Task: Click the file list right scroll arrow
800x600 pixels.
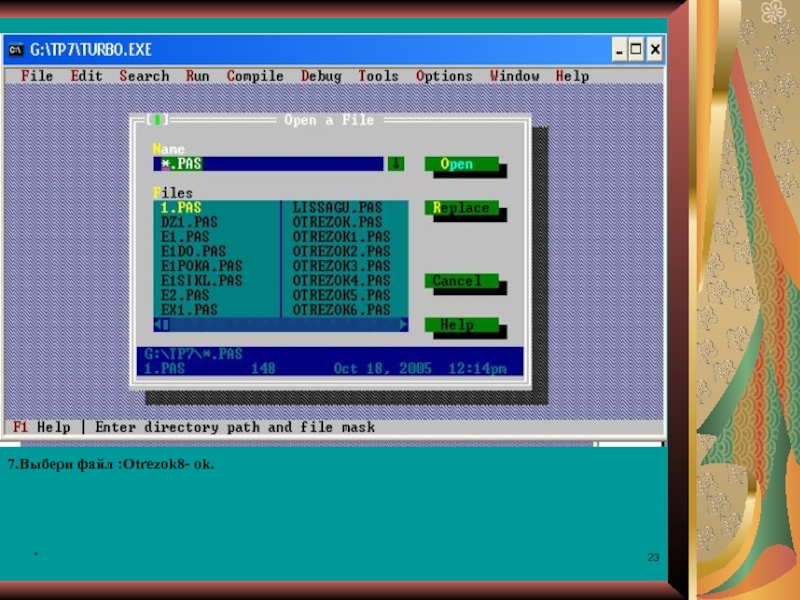Action: click(403, 325)
